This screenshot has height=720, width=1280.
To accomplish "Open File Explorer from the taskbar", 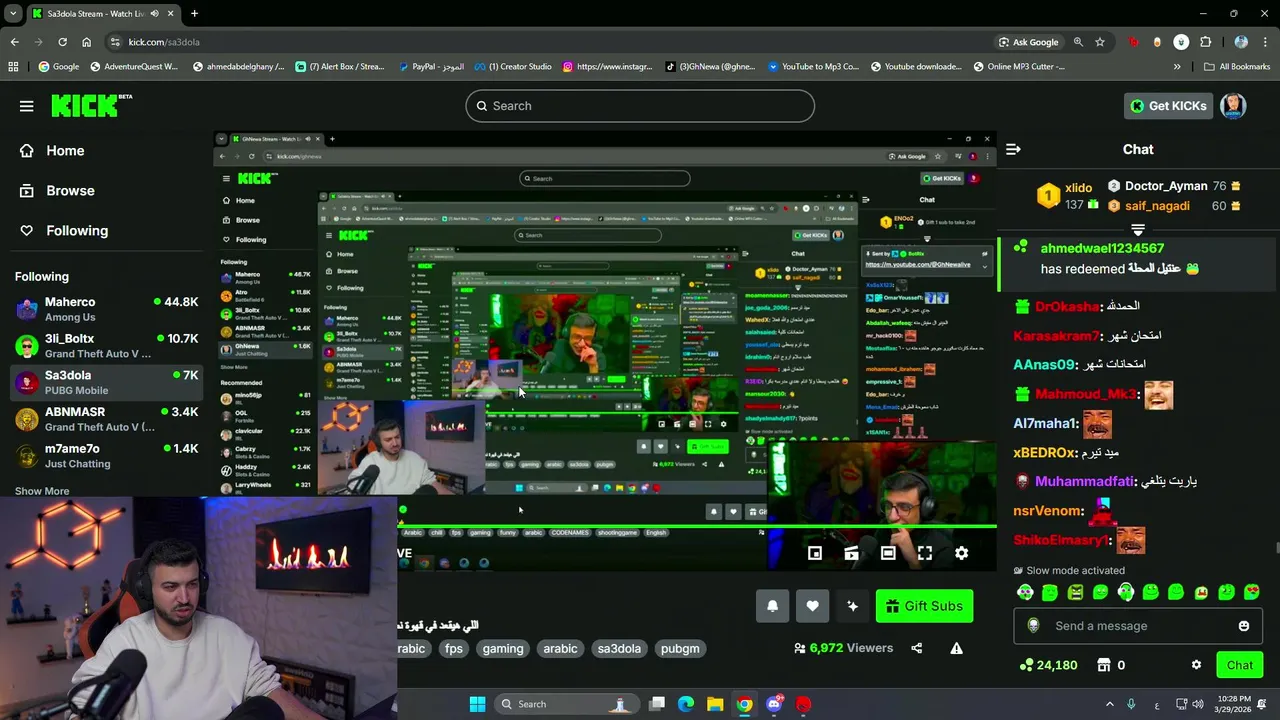I will 715,704.
